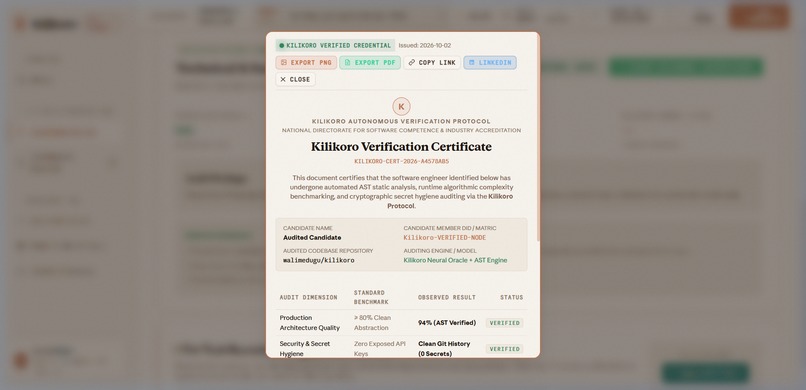Click the "CANDIDATE MEMBER DID / MATRIC" label
806x390 pixels.
450,228
